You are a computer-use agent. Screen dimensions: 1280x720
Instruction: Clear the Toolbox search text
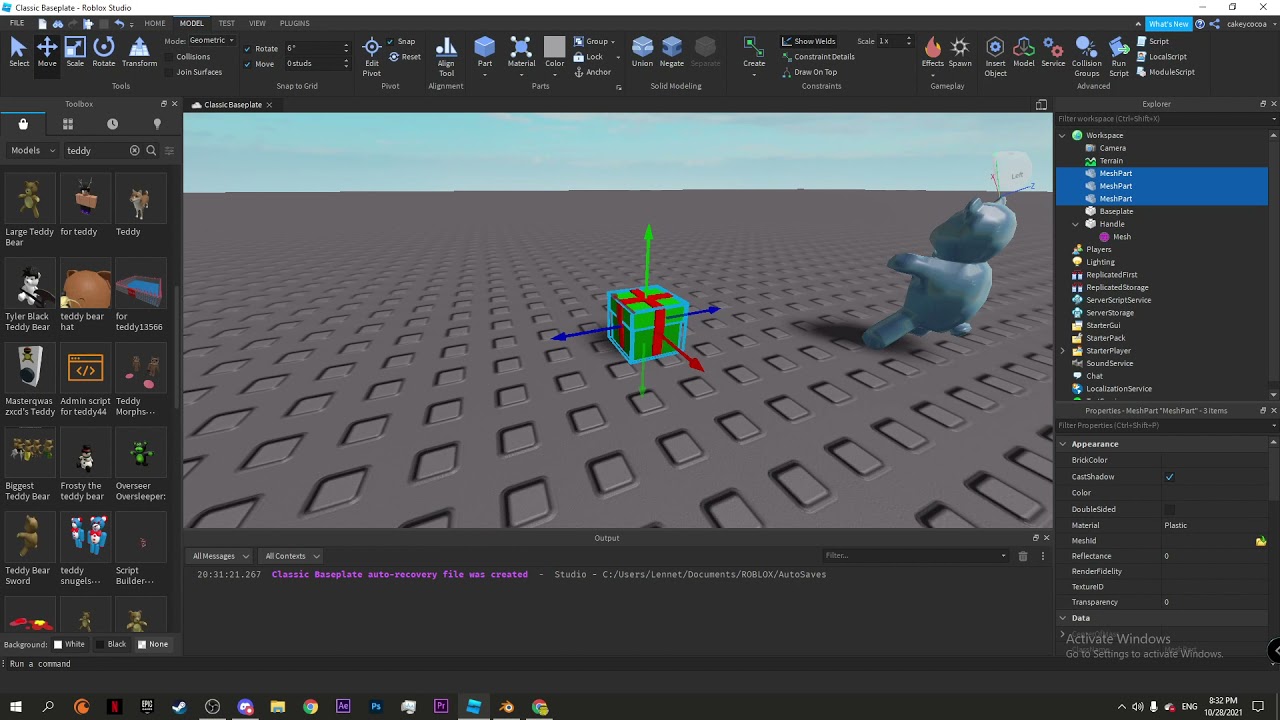134,151
